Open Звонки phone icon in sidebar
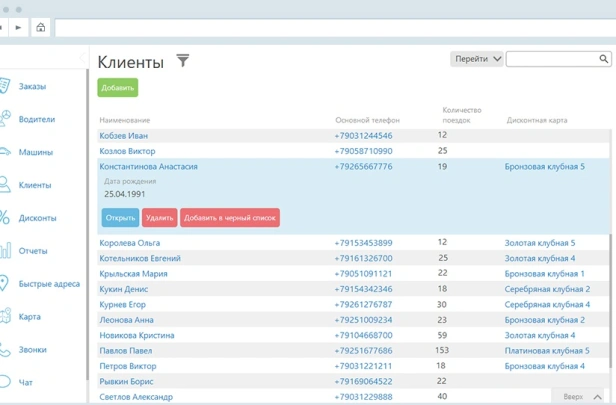Image resolution: width=616 pixels, height=405 pixels. [5, 350]
